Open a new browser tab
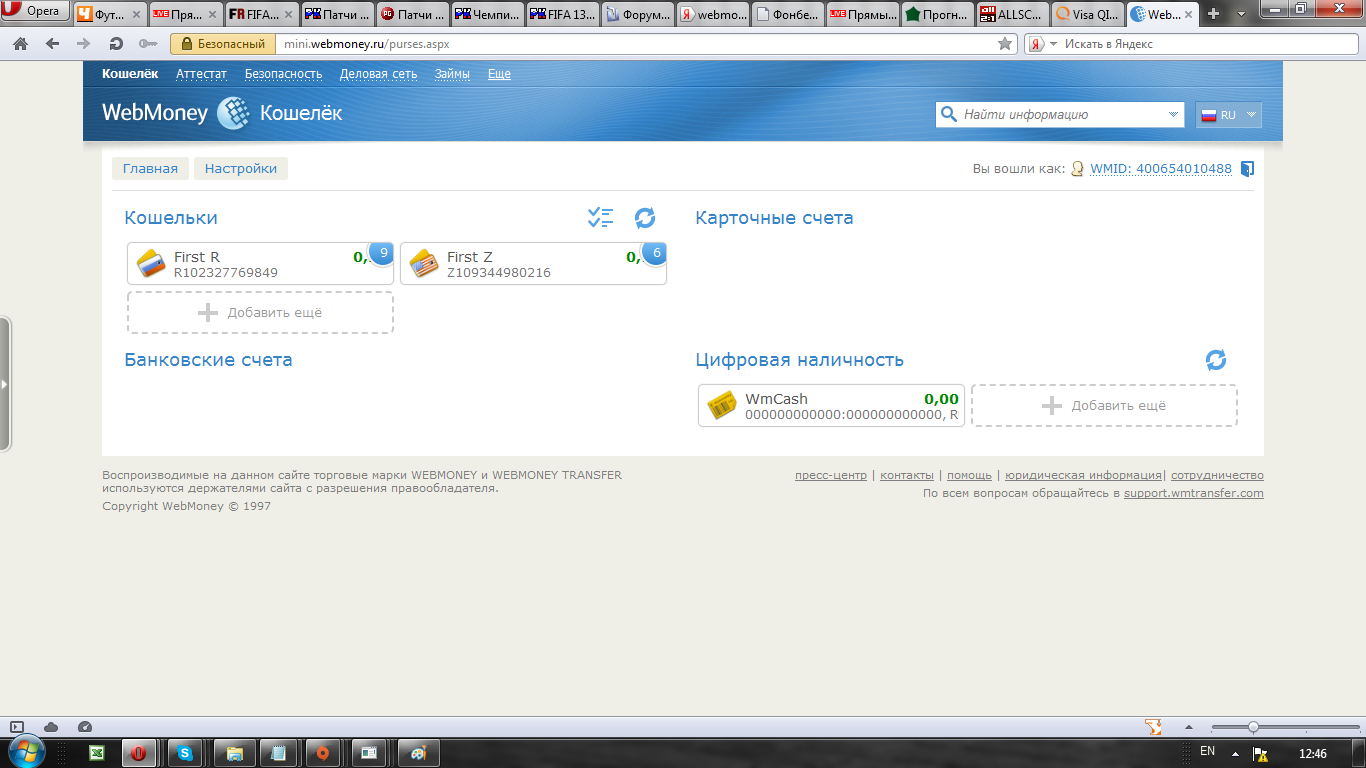The width and height of the screenshot is (1366, 768). click(1213, 14)
